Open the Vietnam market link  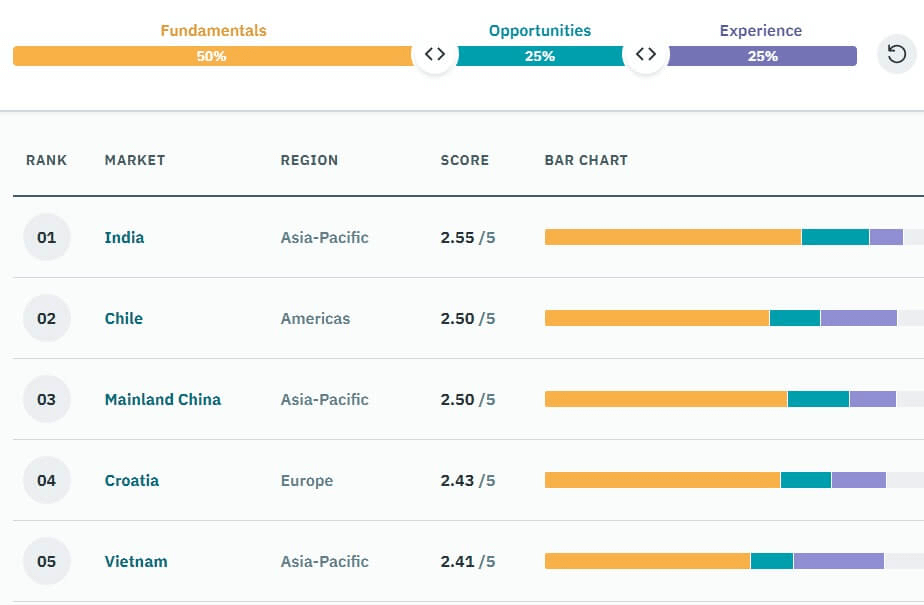point(136,561)
